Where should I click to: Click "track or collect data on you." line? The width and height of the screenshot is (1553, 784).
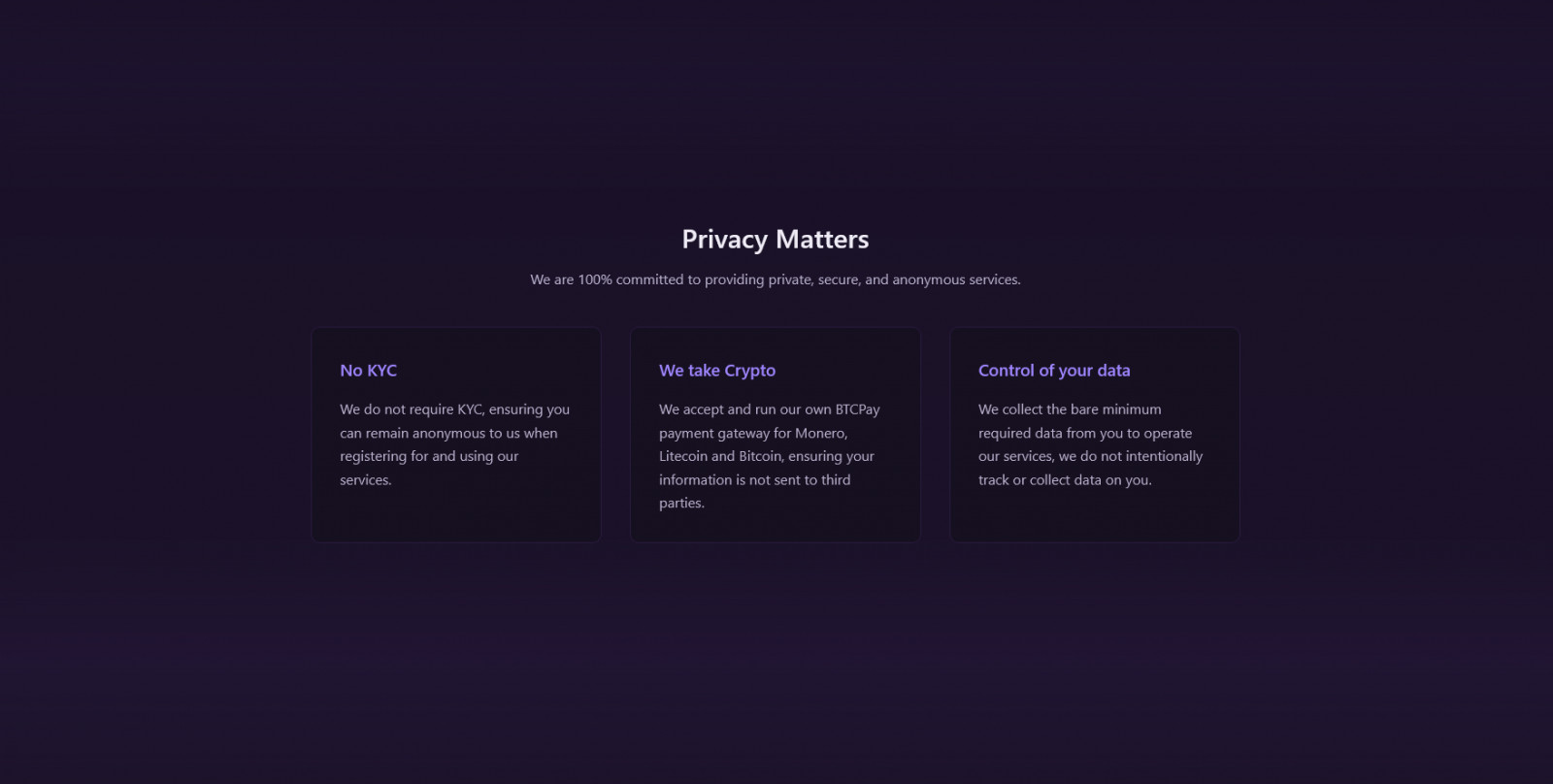1065,479
